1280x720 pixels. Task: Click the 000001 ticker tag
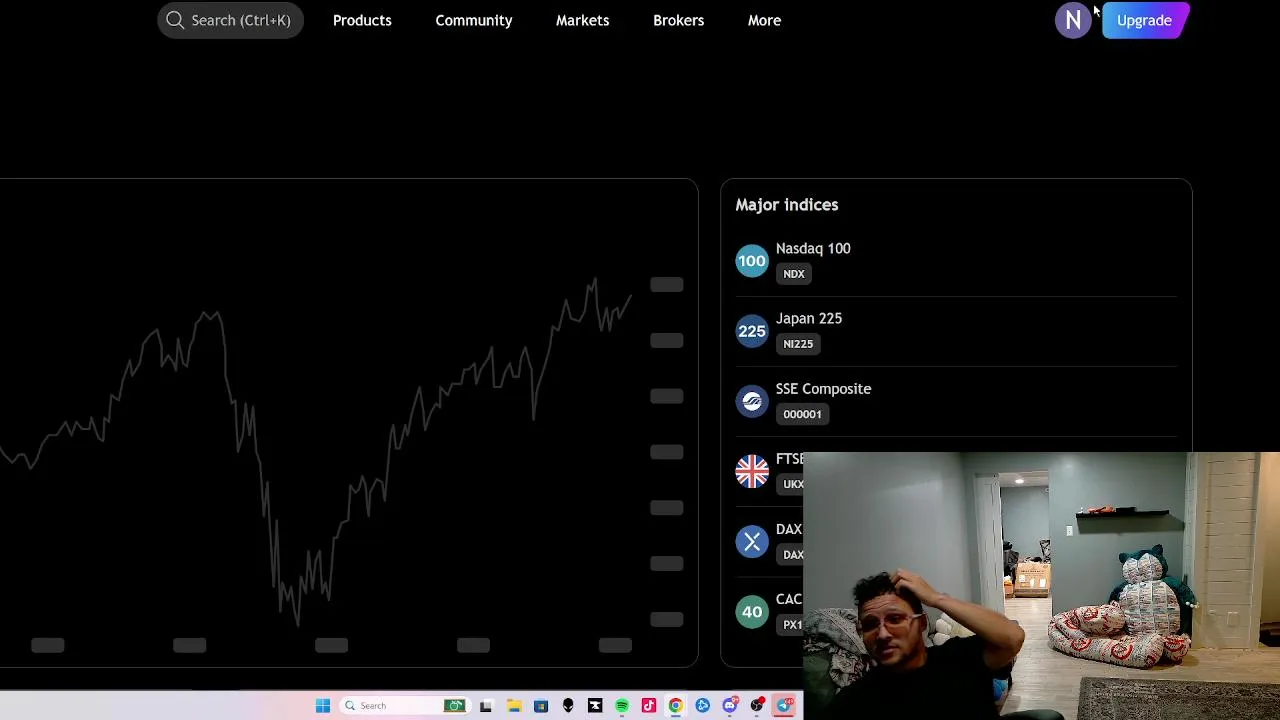[802, 414]
